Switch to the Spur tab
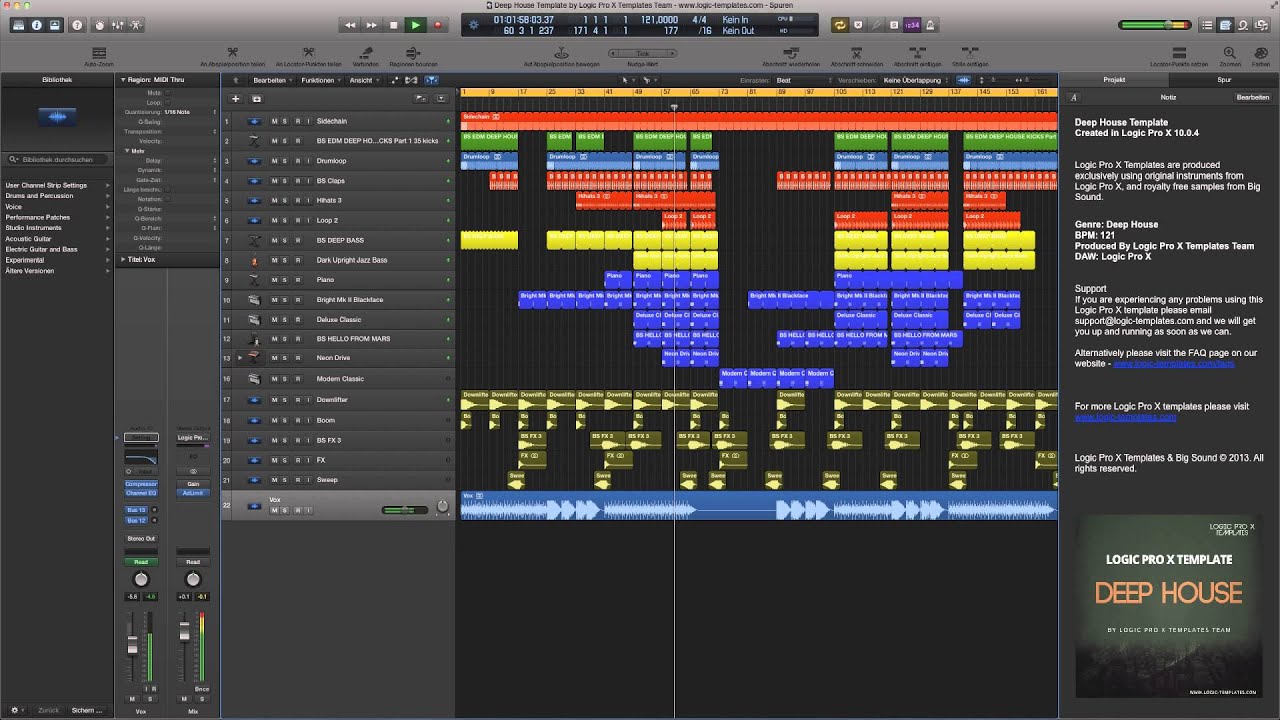The width and height of the screenshot is (1280, 720). tap(1224, 80)
